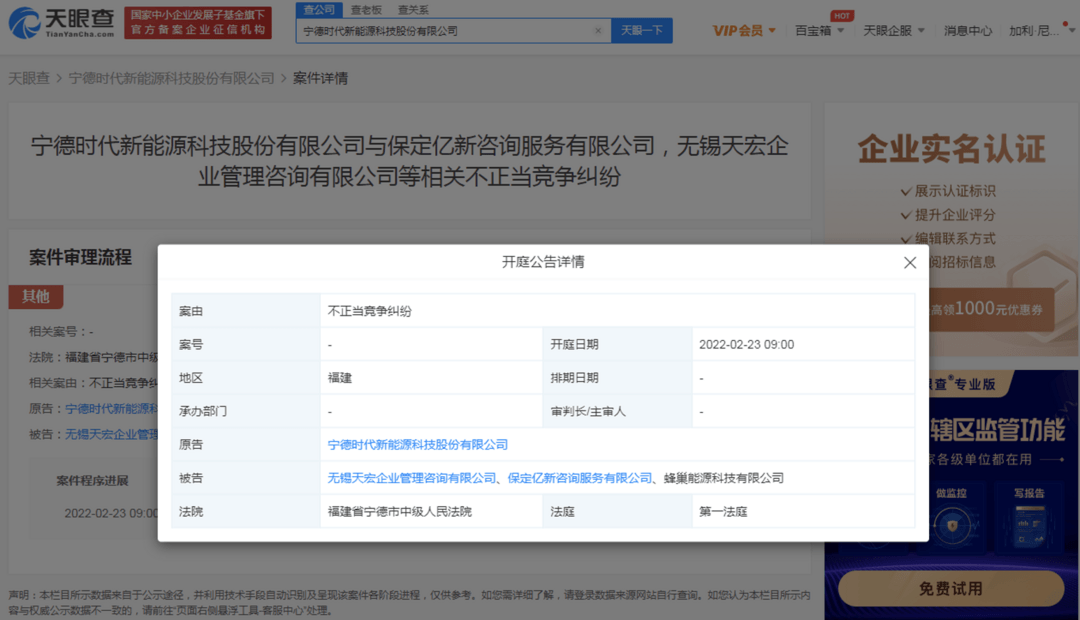Expand the 天眼企服 dropdown

(x=893, y=30)
